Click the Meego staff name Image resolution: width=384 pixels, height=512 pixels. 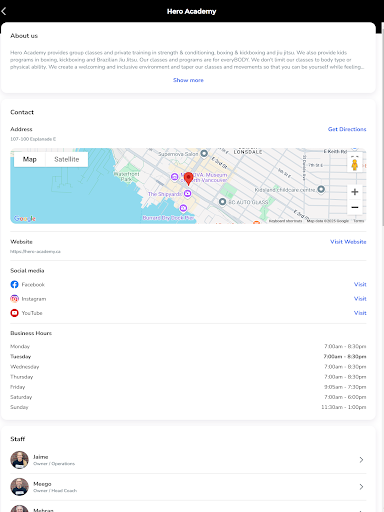point(42,484)
